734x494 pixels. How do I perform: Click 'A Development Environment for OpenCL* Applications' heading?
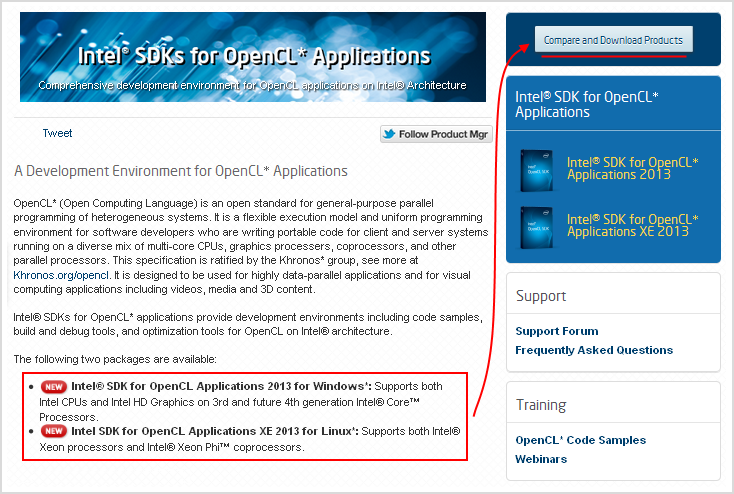pos(181,171)
